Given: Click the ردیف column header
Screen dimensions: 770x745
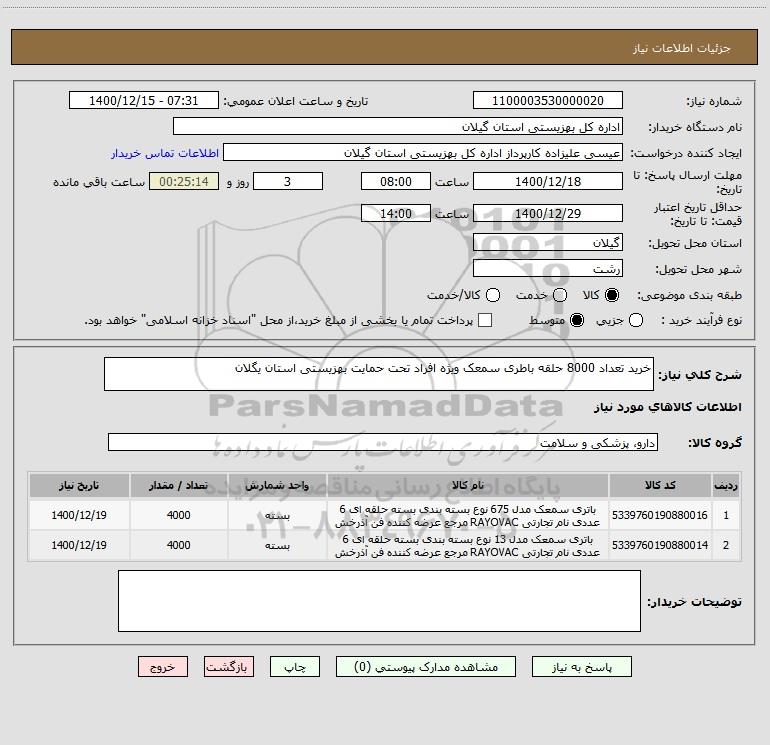Looking at the screenshot, I should coord(726,485).
